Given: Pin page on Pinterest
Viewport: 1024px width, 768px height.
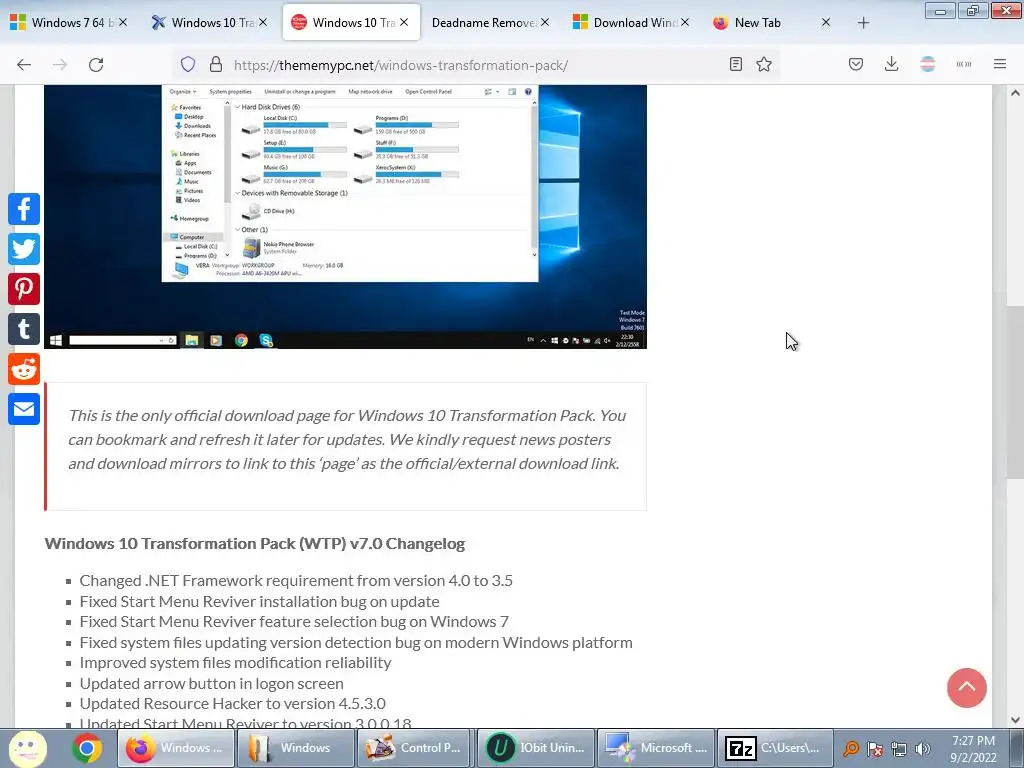Looking at the screenshot, I should (x=24, y=289).
